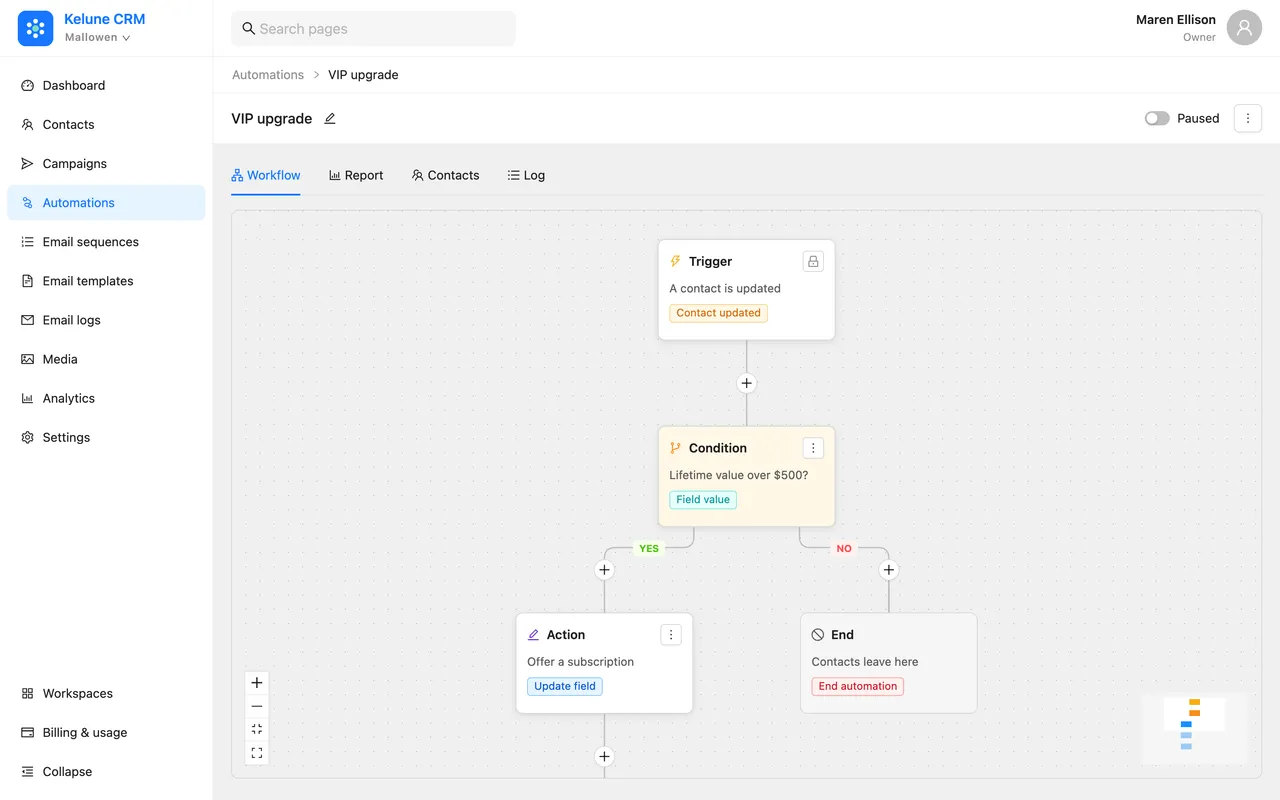The width and height of the screenshot is (1280, 800).
Task: Open the automation more options menu
Action: point(1247,118)
